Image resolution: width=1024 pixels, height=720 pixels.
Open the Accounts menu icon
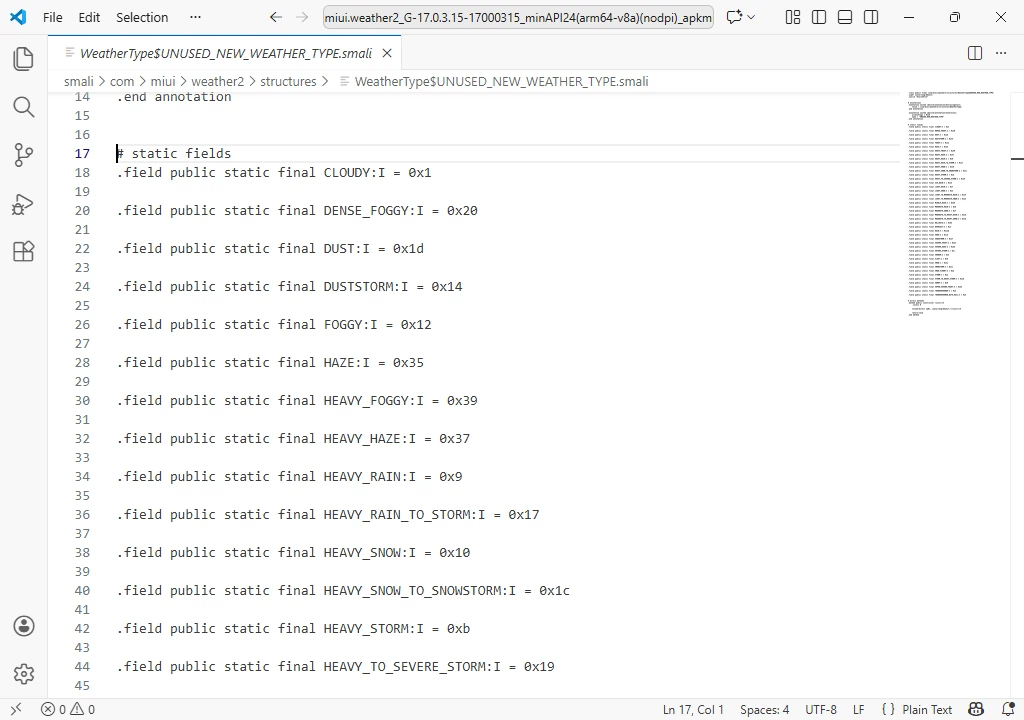24,626
